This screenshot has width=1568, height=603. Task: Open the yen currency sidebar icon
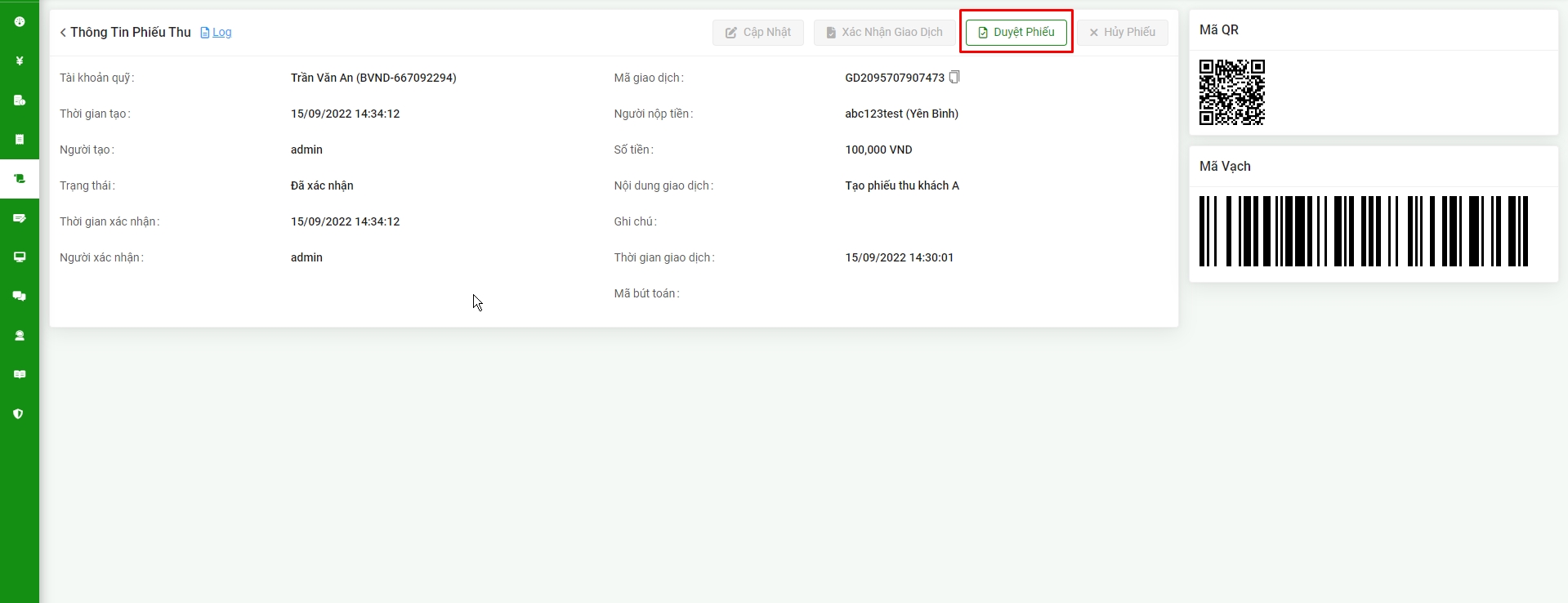(20, 61)
